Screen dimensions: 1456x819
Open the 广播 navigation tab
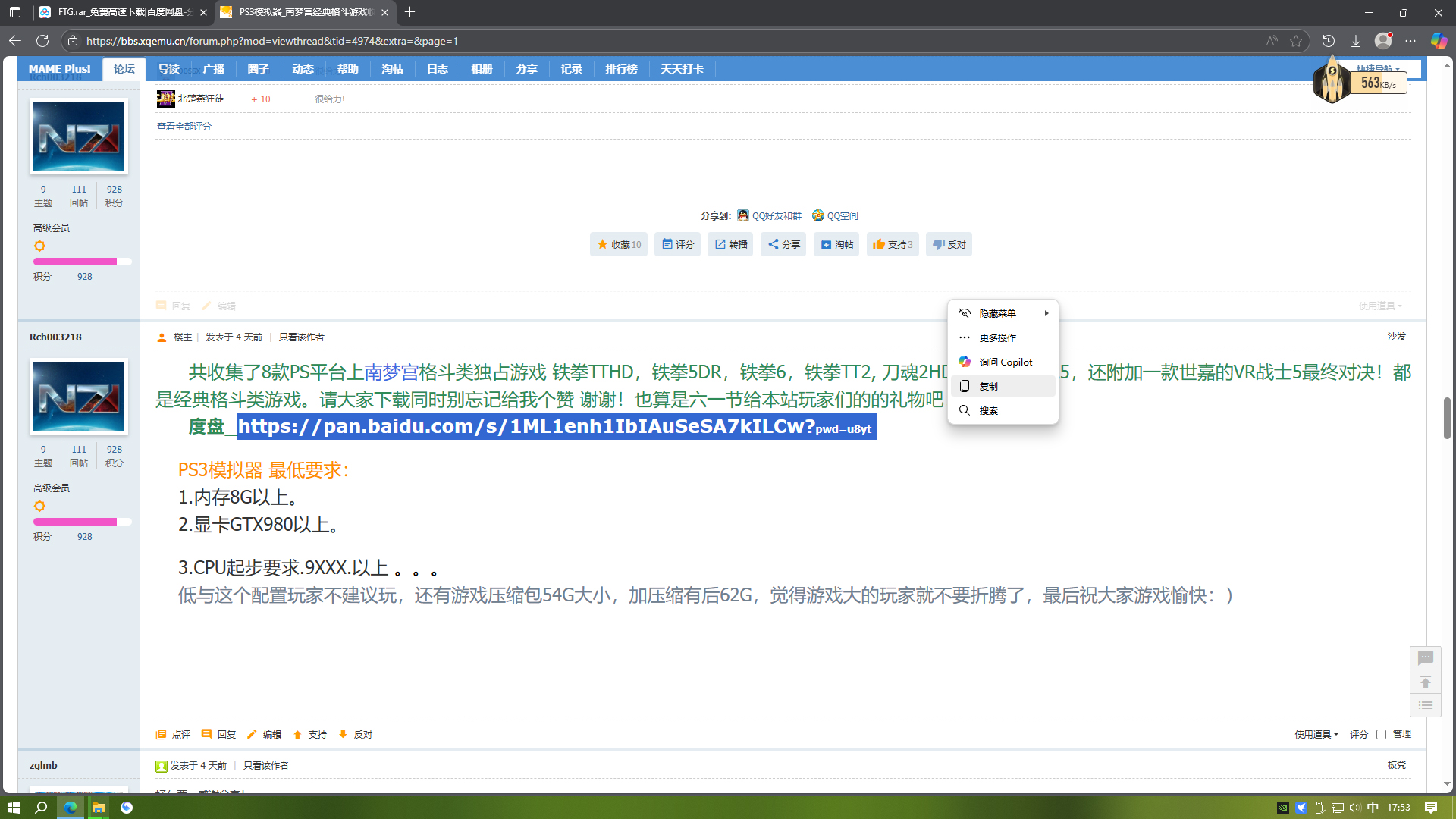pyautogui.click(x=214, y=69)
